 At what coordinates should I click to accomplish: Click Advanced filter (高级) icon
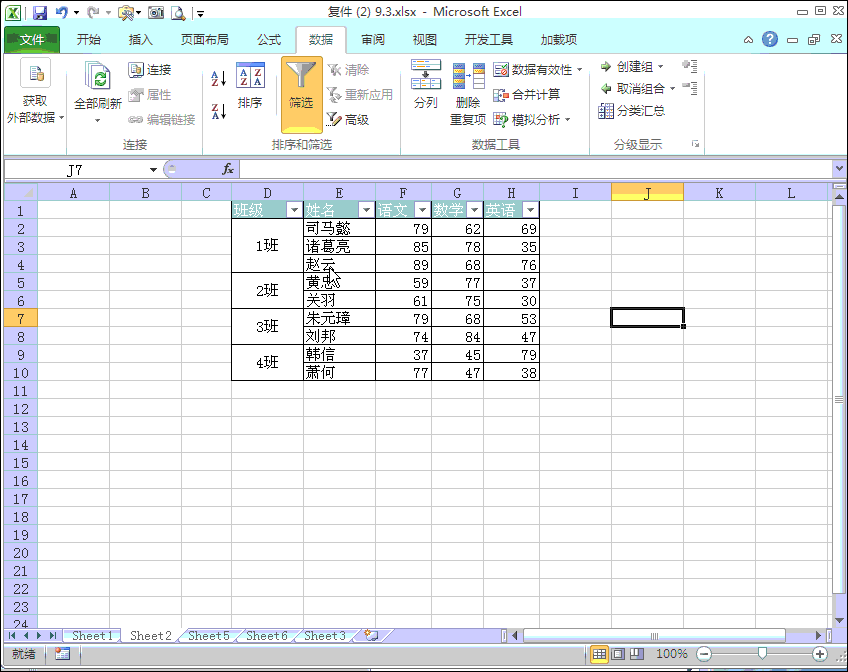point(334,119)
